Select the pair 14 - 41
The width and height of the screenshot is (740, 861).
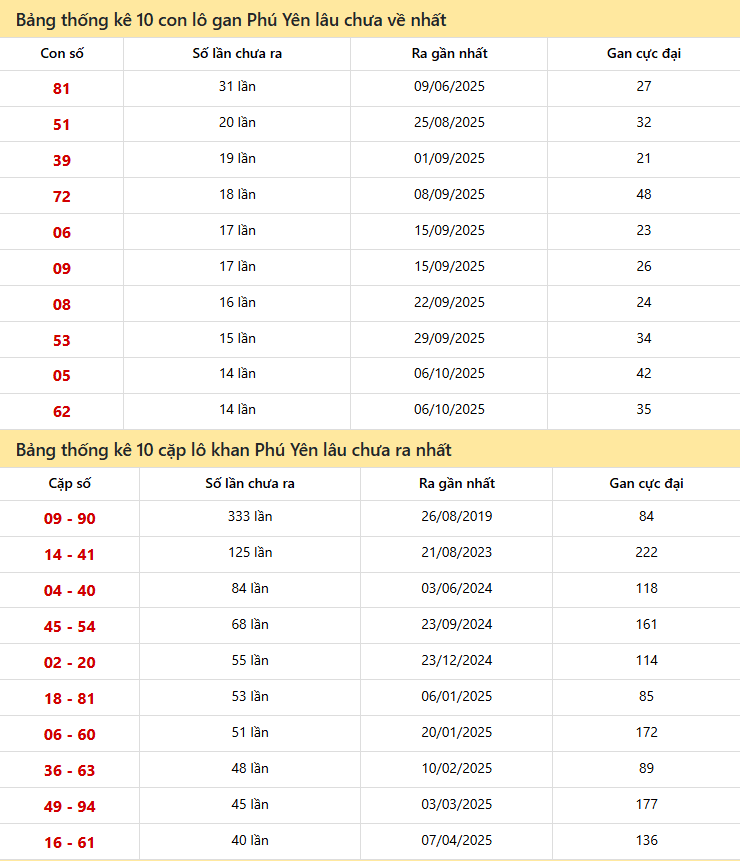(x=70, y=555)
